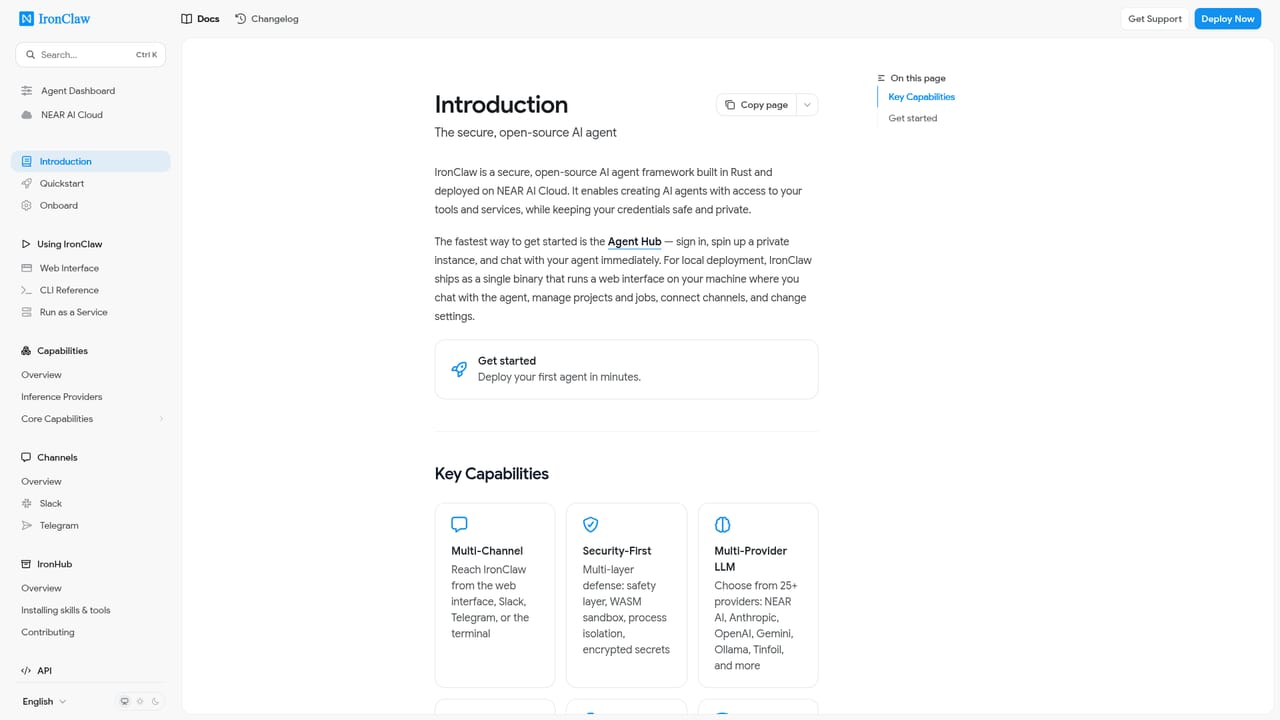Jump to Get started in page outline
This screenshot has width=1280, height=720.
click(x=913, y=118)
